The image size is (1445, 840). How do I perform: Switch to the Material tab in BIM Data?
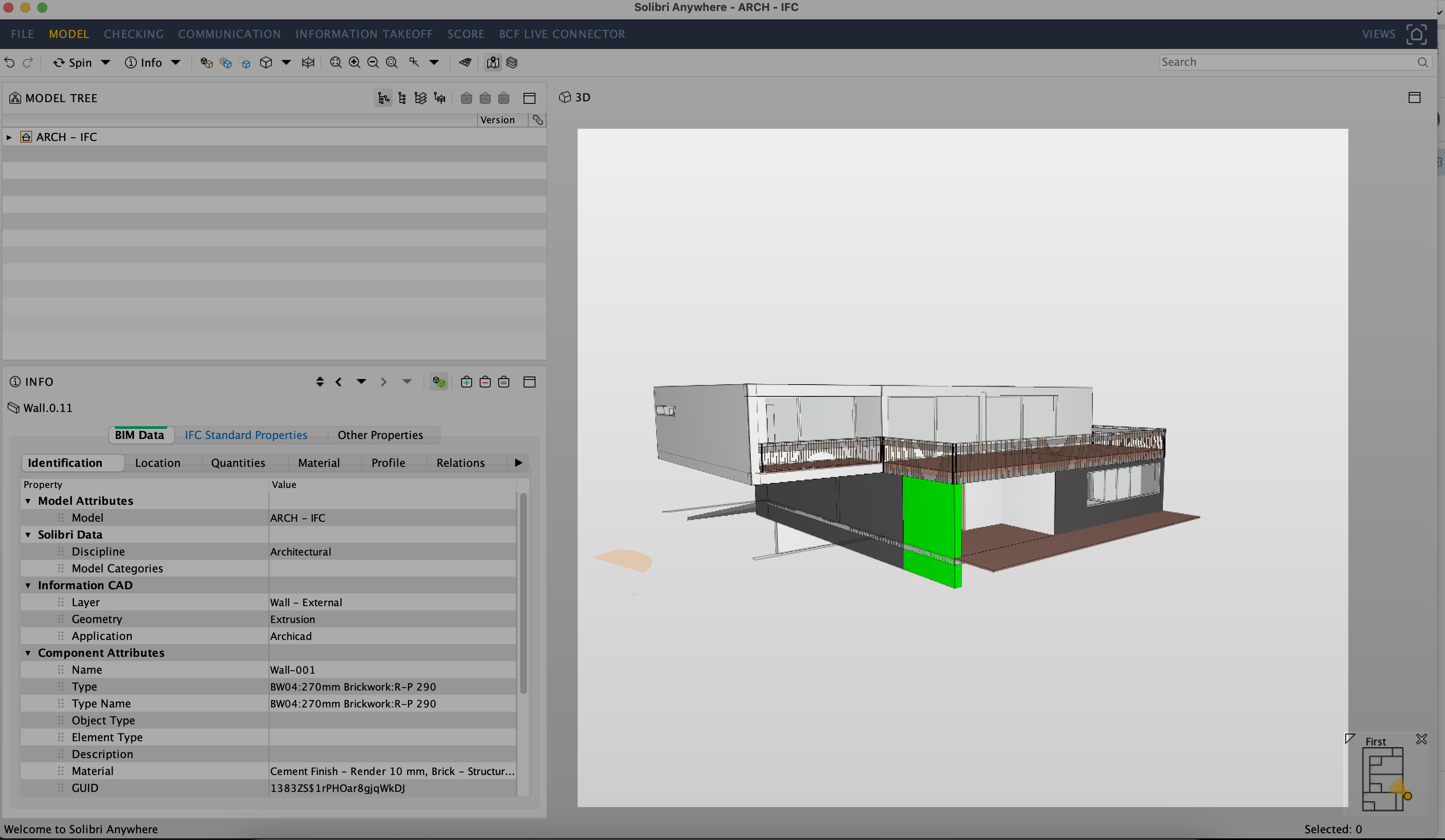319,463
